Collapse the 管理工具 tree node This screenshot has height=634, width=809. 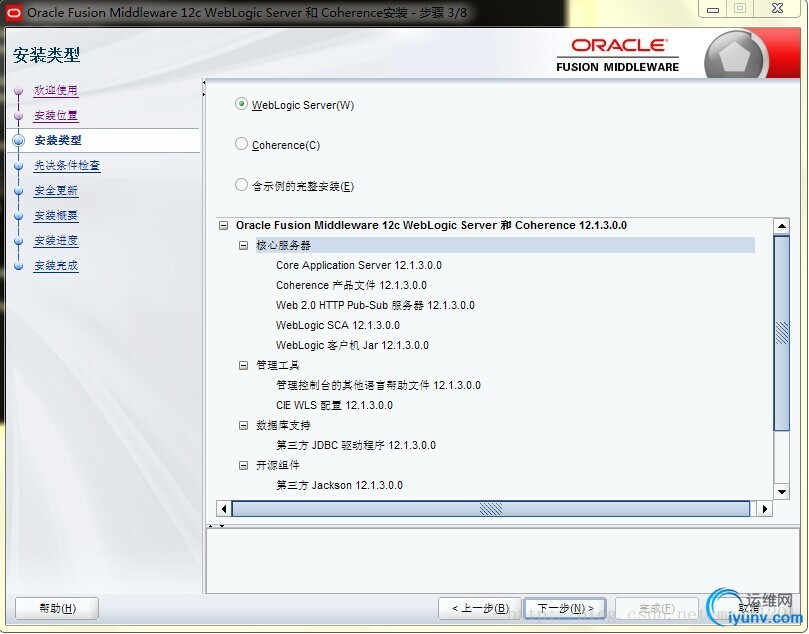tap(244, 365)
